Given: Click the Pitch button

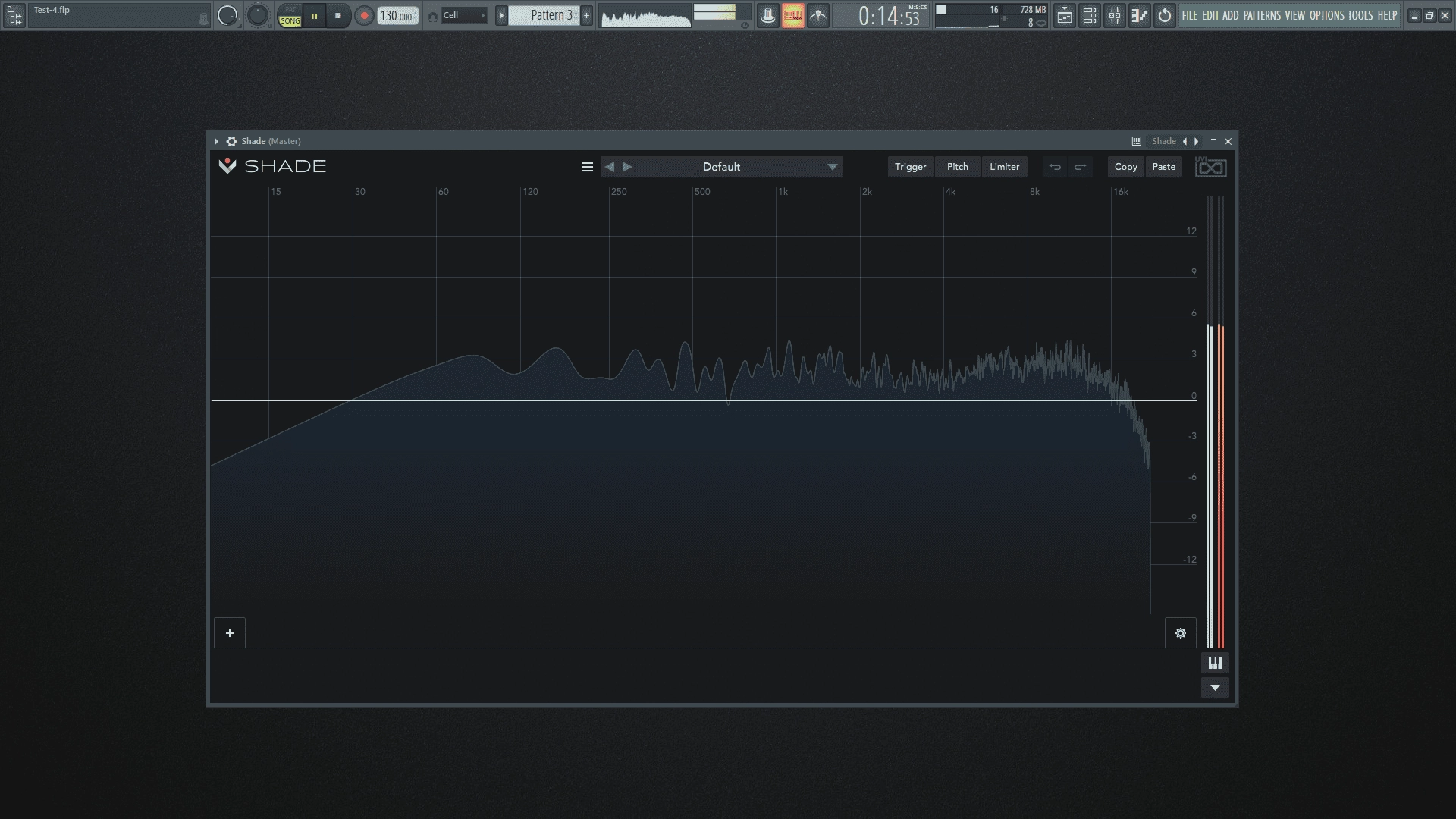Looking at the screenshot, I should tap(957, 167).
